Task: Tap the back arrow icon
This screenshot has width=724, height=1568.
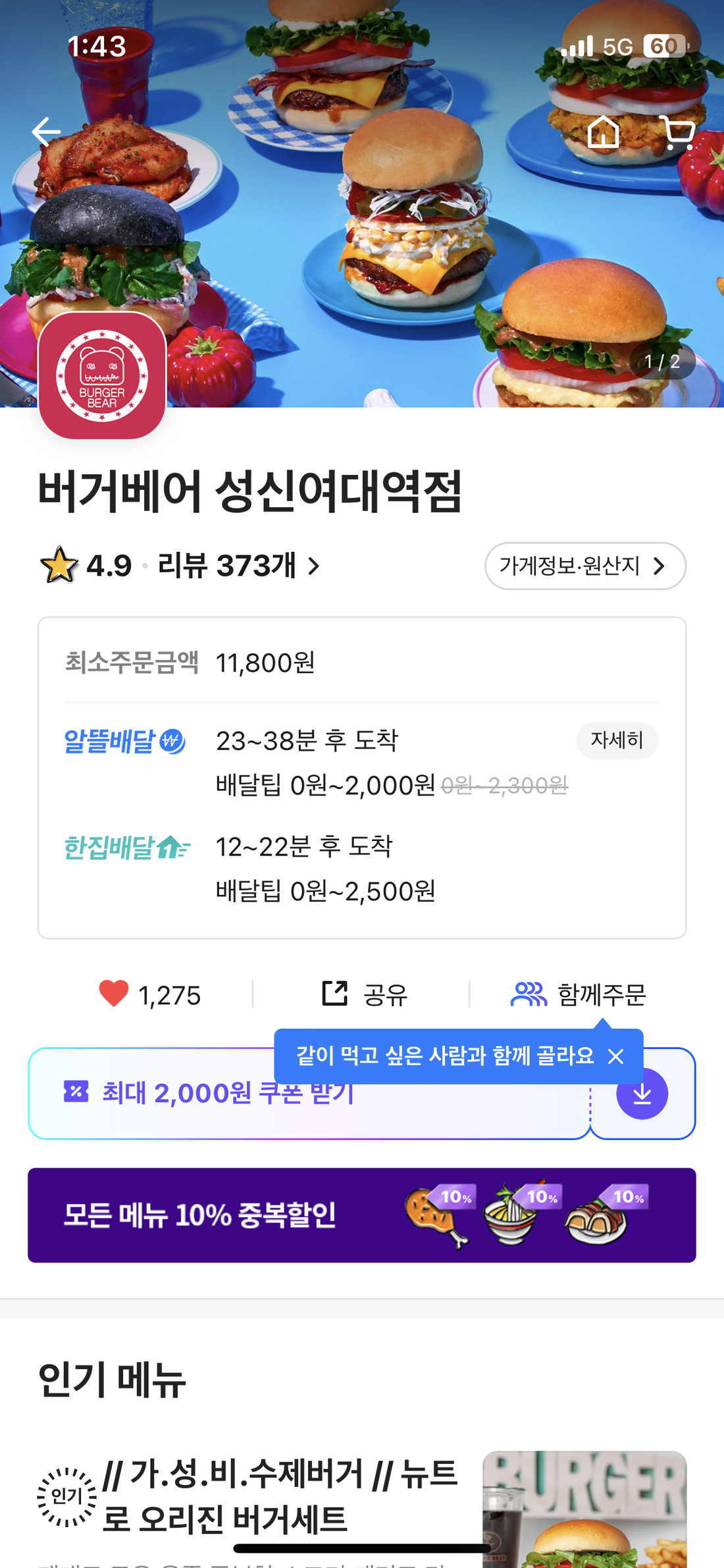Action: (46, 132)
